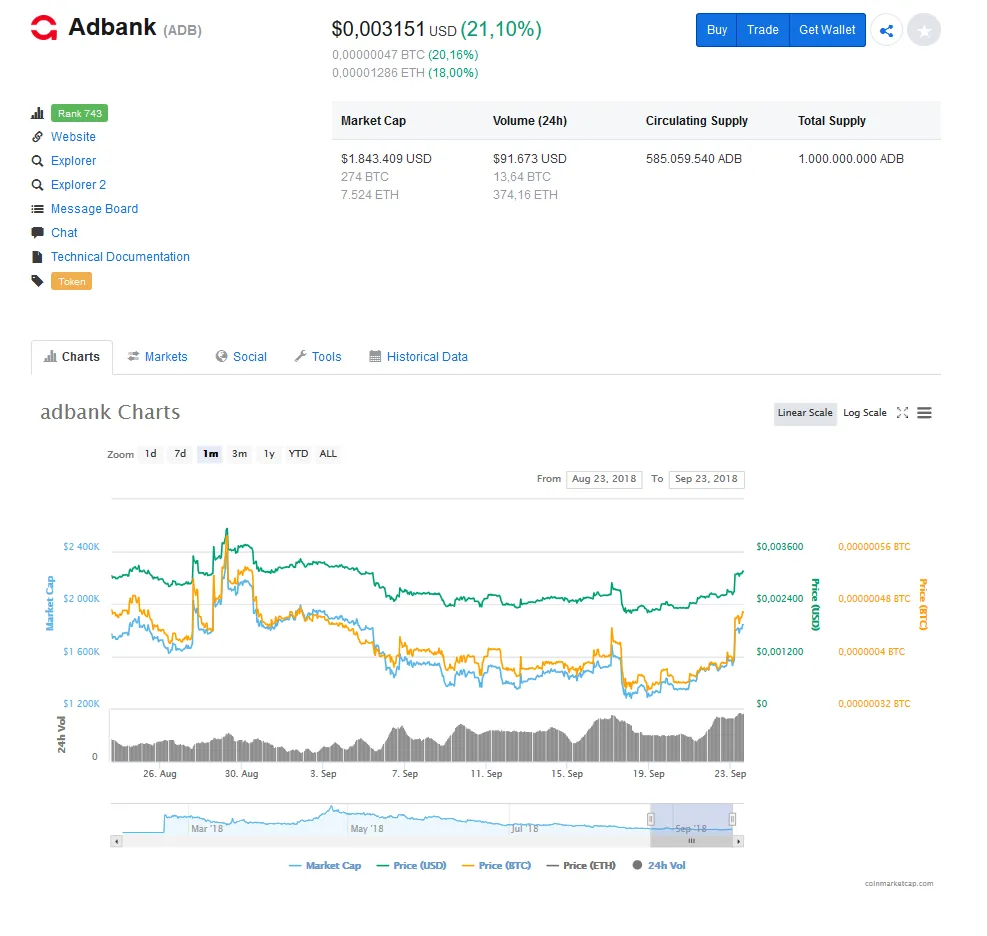Select Linear Scale for the chart
Viewport: 987px width, 936px height.
(805, 413)
